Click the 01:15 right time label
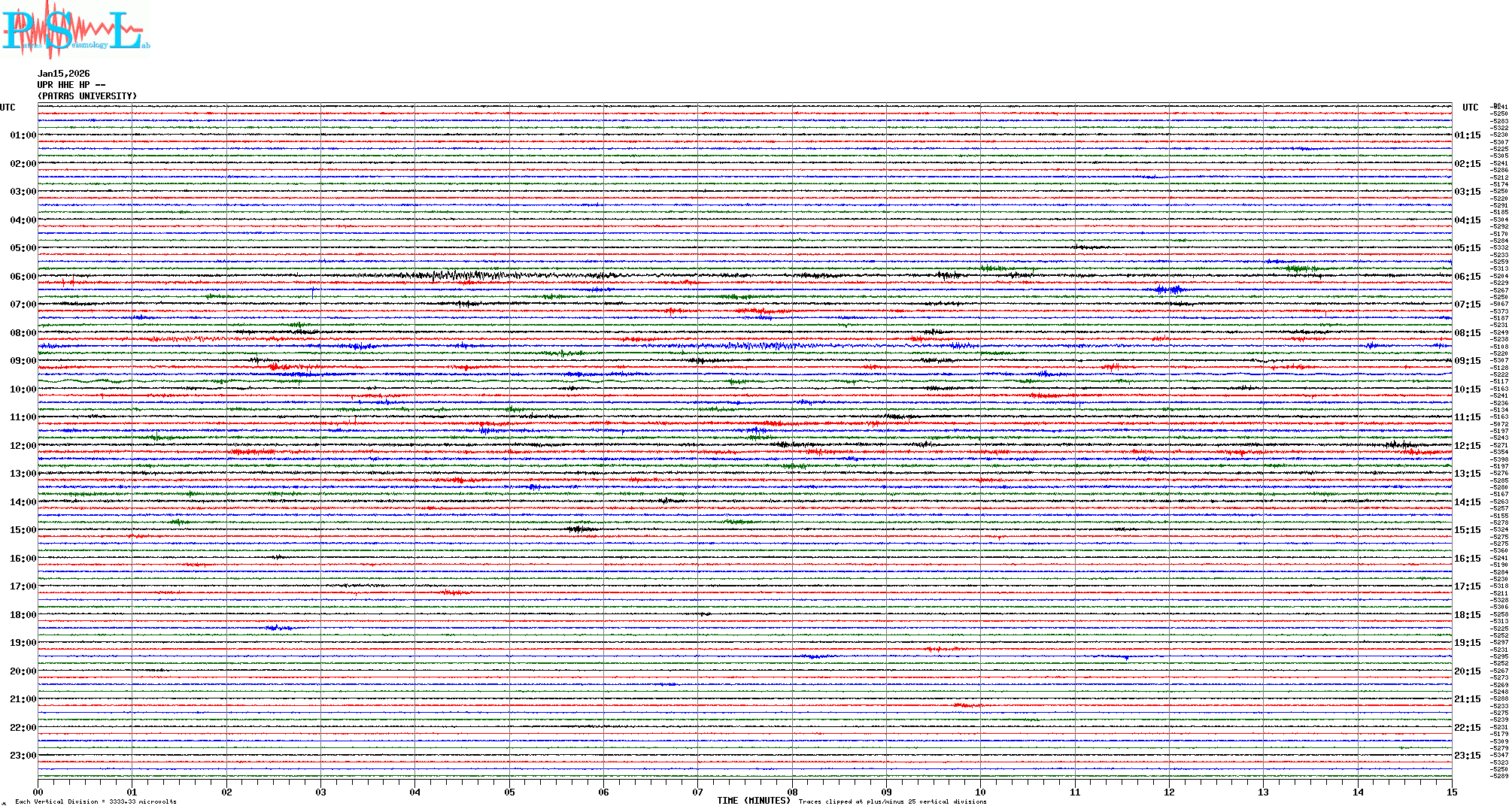 coord(1467,136)
